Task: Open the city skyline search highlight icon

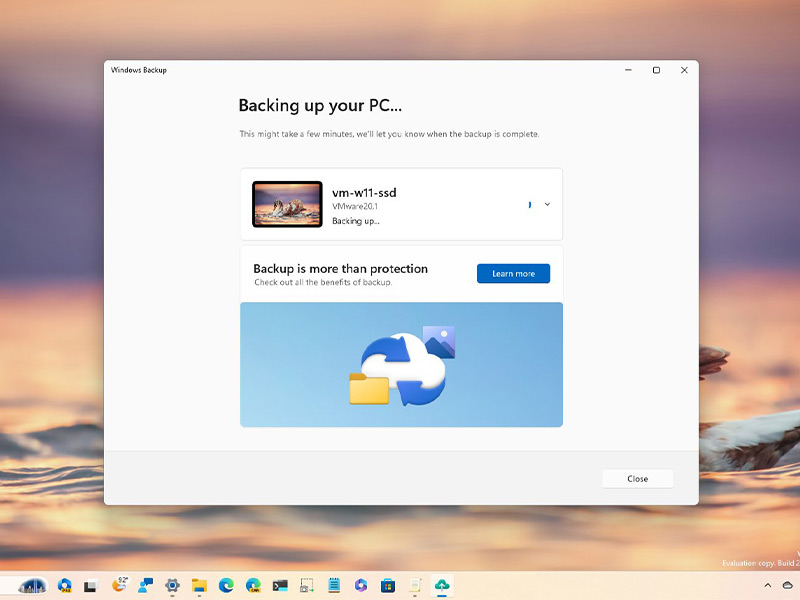Action: click(33, 586)
